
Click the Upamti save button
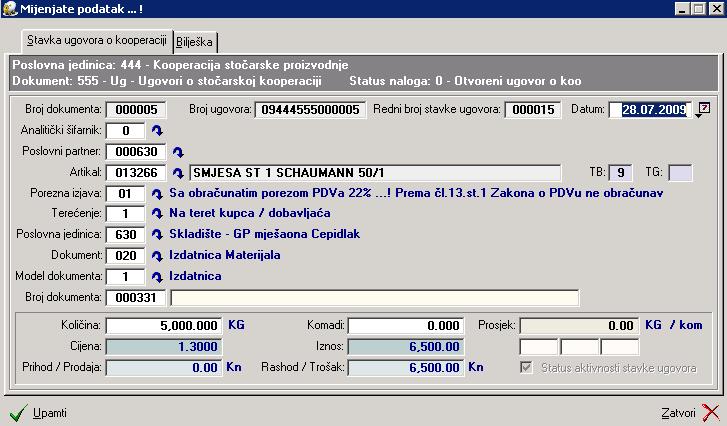point(38,412)
